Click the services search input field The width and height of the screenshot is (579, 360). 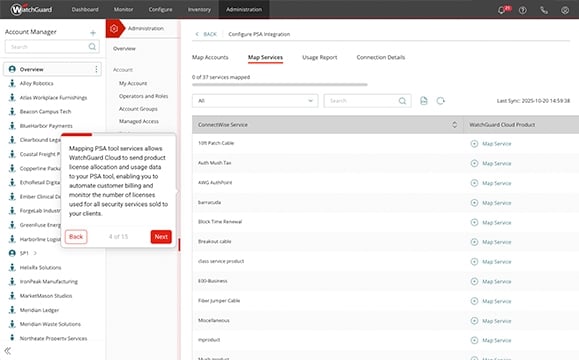tap(367, 100)
